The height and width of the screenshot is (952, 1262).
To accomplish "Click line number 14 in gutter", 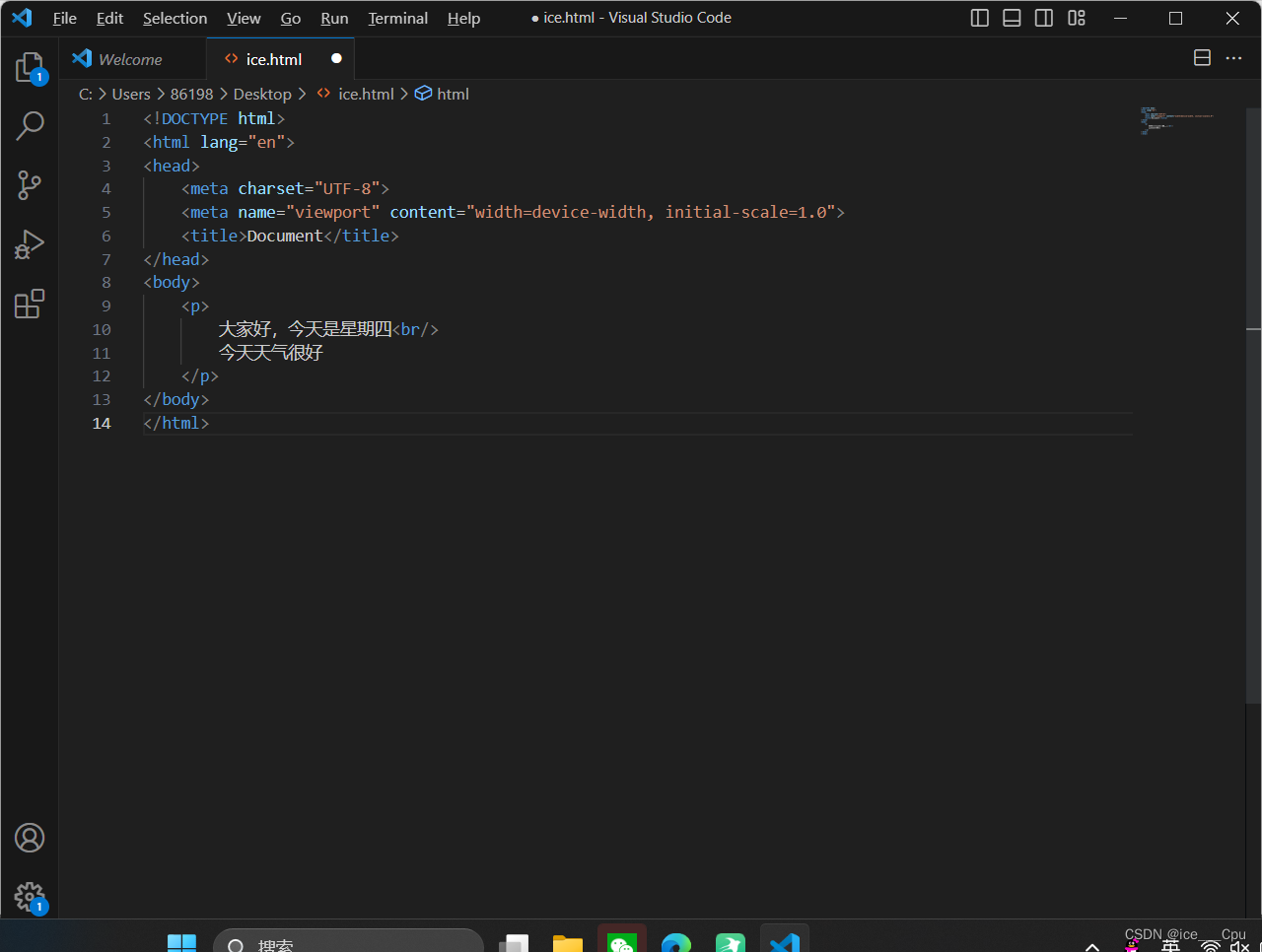I will point(102,423).
